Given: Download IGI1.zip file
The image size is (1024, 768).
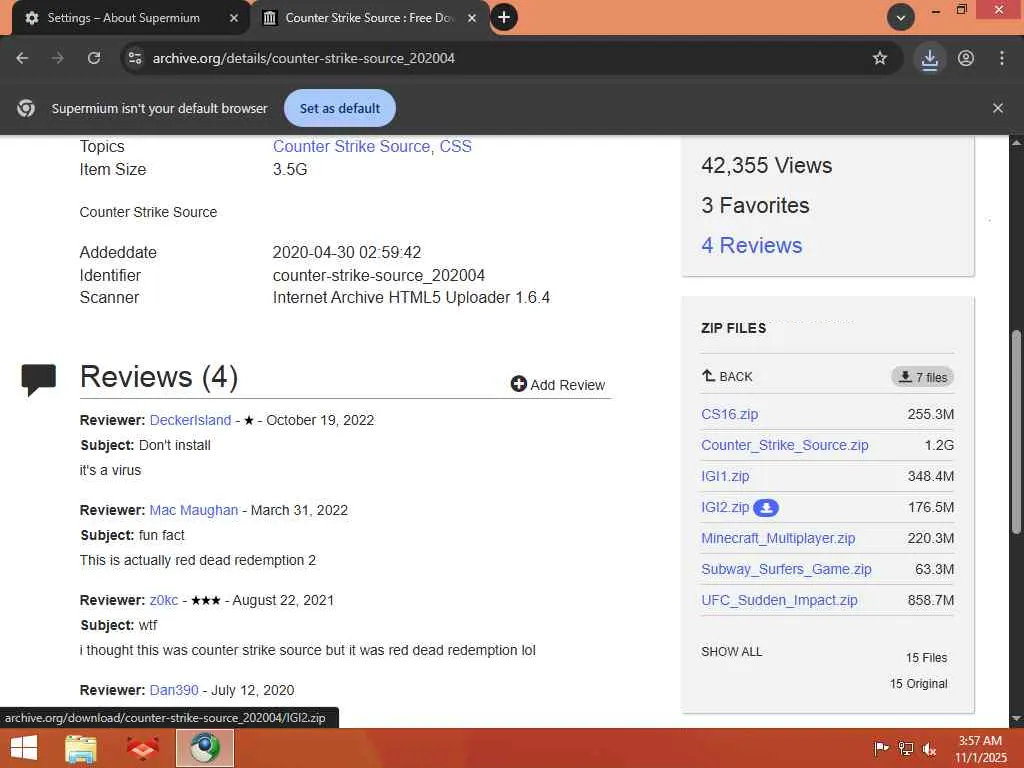Looking at the screenshot, I should (x=725, y=476).
